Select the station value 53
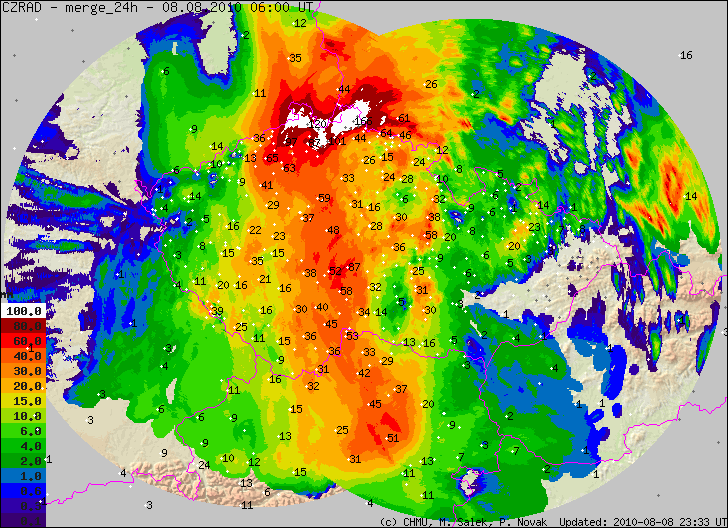The image size is (728, 528). (x=352, y=336)
